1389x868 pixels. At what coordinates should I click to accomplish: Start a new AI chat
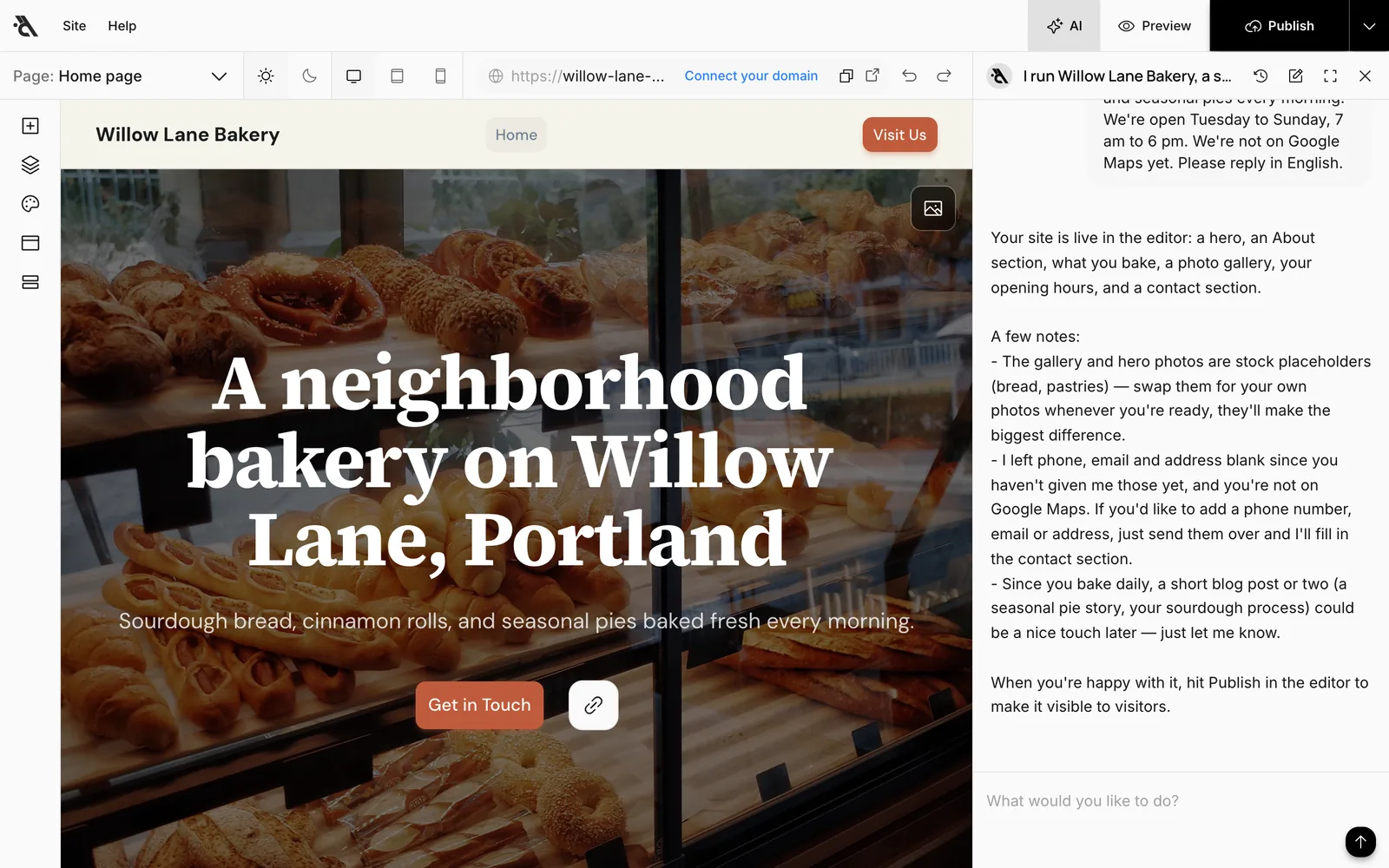[1295, 76]
